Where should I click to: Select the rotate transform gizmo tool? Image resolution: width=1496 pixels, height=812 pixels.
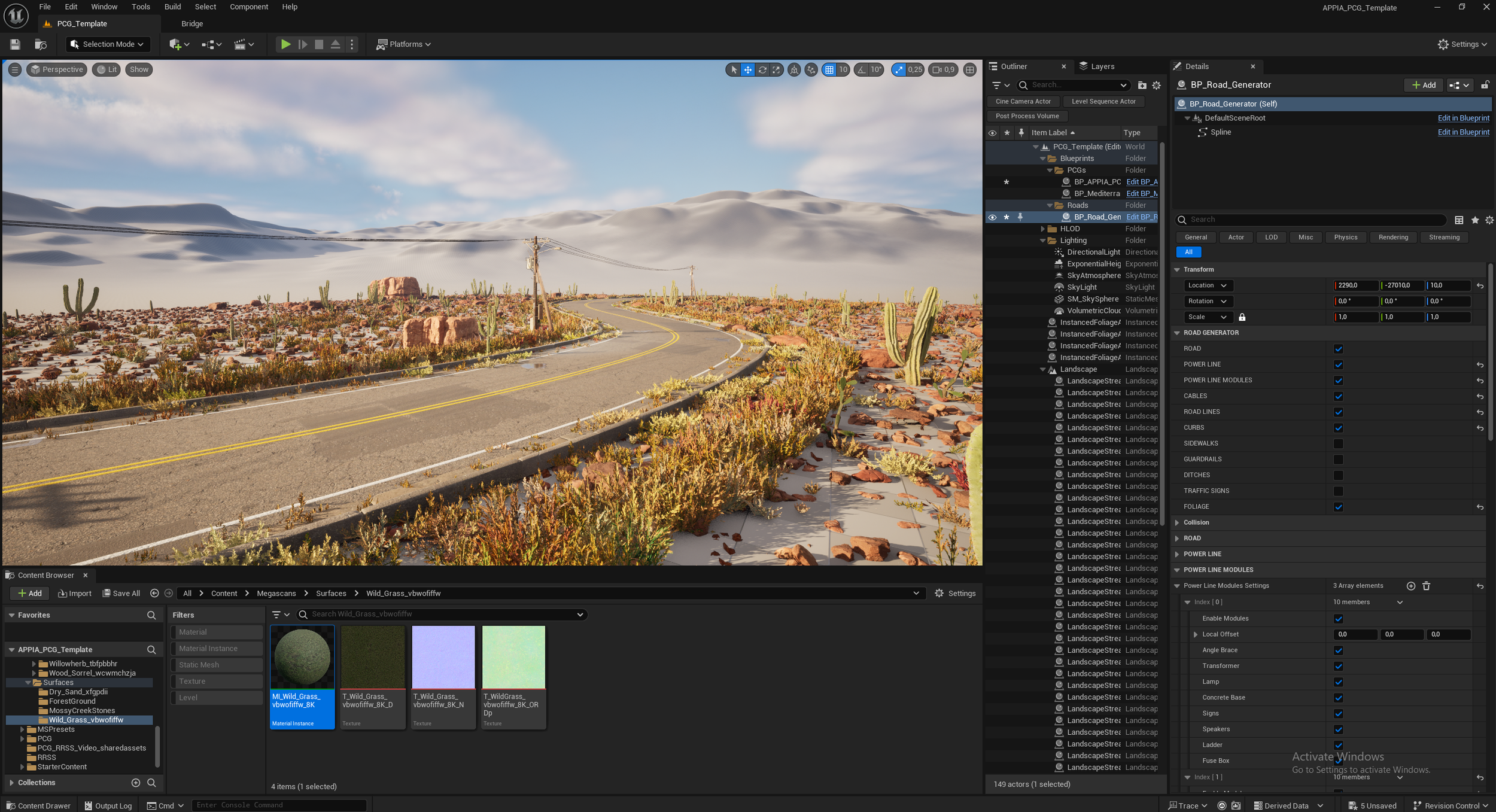[762, 70]
